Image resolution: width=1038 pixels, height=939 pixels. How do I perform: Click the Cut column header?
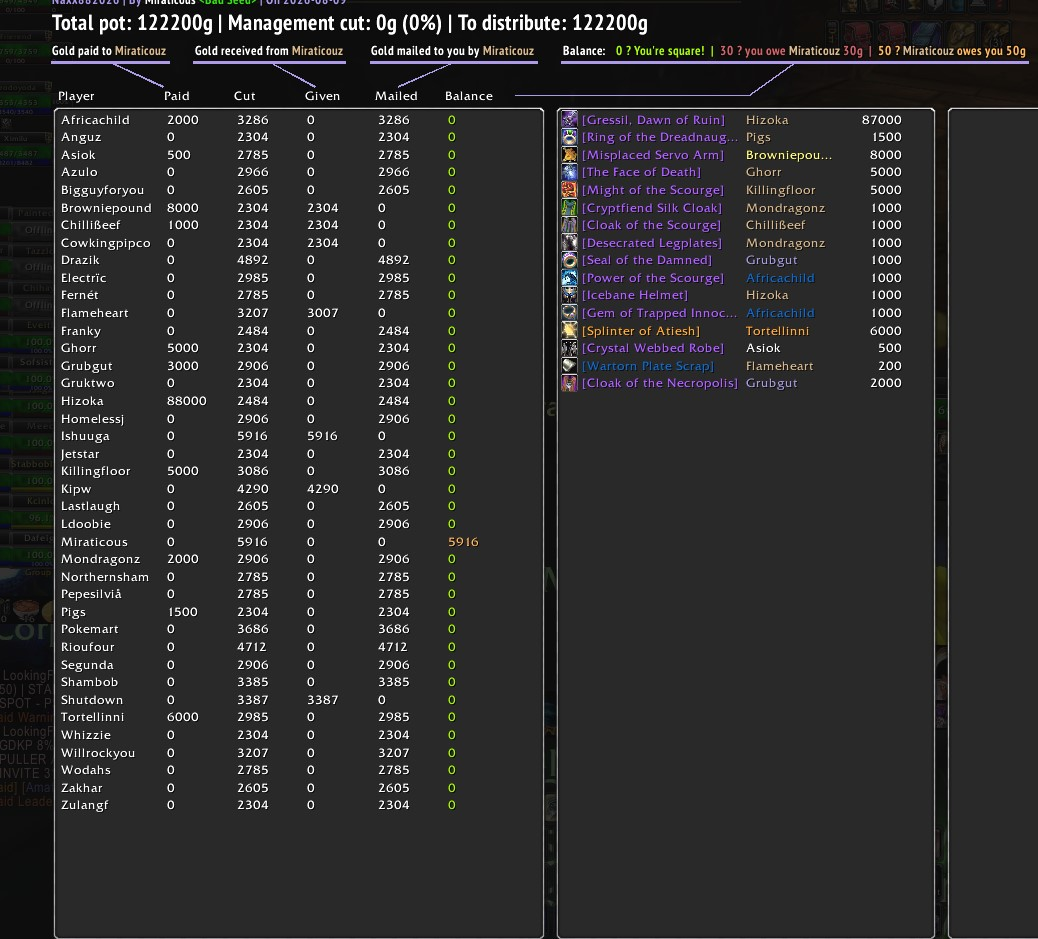(x=244, y=96)
